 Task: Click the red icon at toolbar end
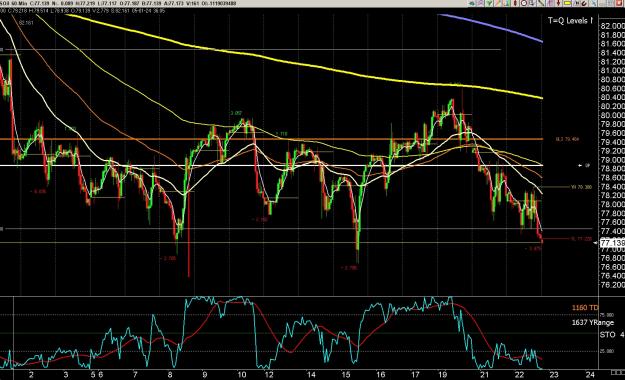click(619, 3)
